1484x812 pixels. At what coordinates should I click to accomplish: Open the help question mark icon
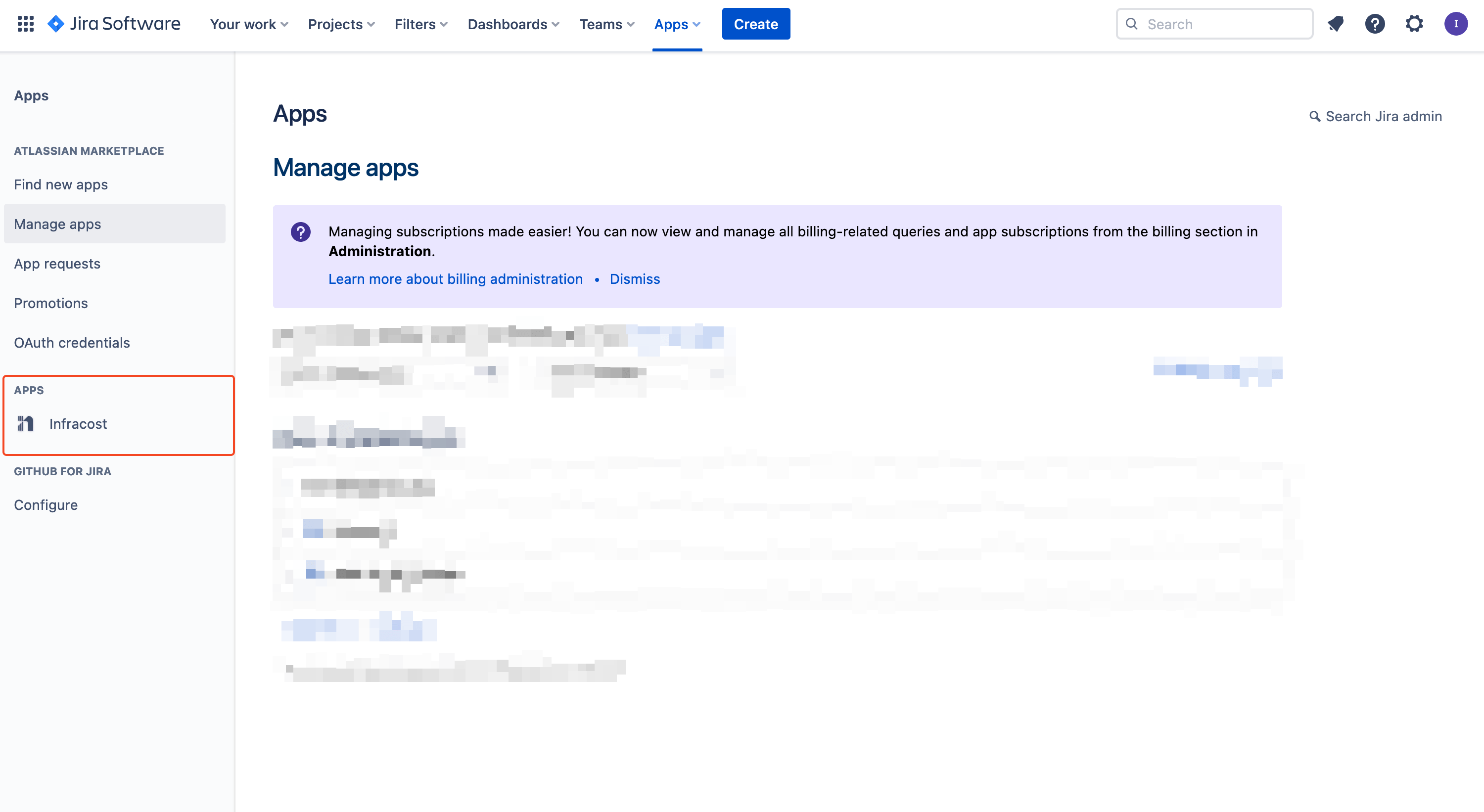tap(1375, 24)
